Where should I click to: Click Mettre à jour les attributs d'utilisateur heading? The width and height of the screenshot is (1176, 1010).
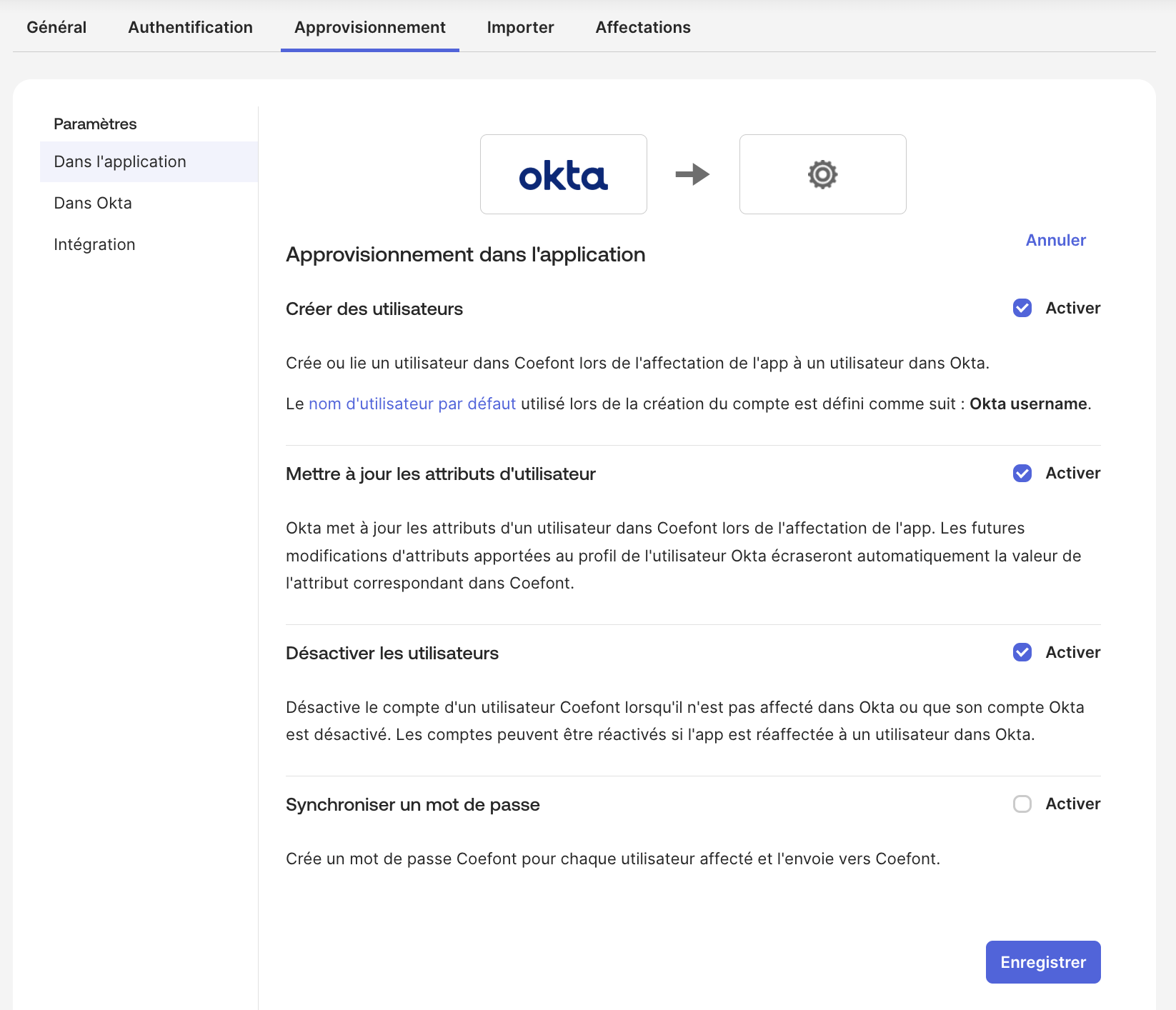pos(441,474)
